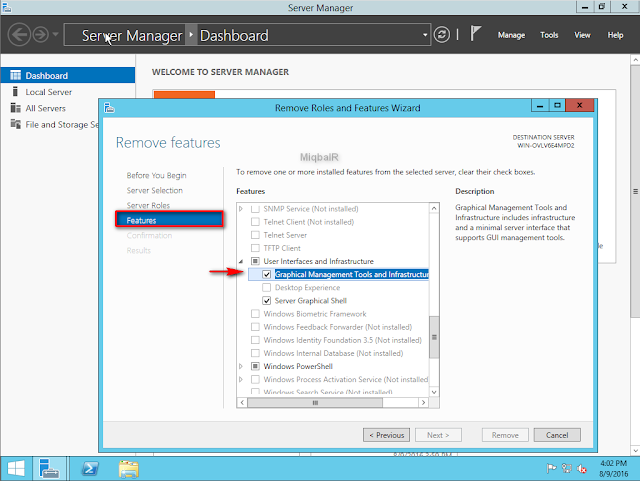Toggle Windows Feedback Forwarder checkbox
This screenshot has width=640, height=481.
point(255,327)
